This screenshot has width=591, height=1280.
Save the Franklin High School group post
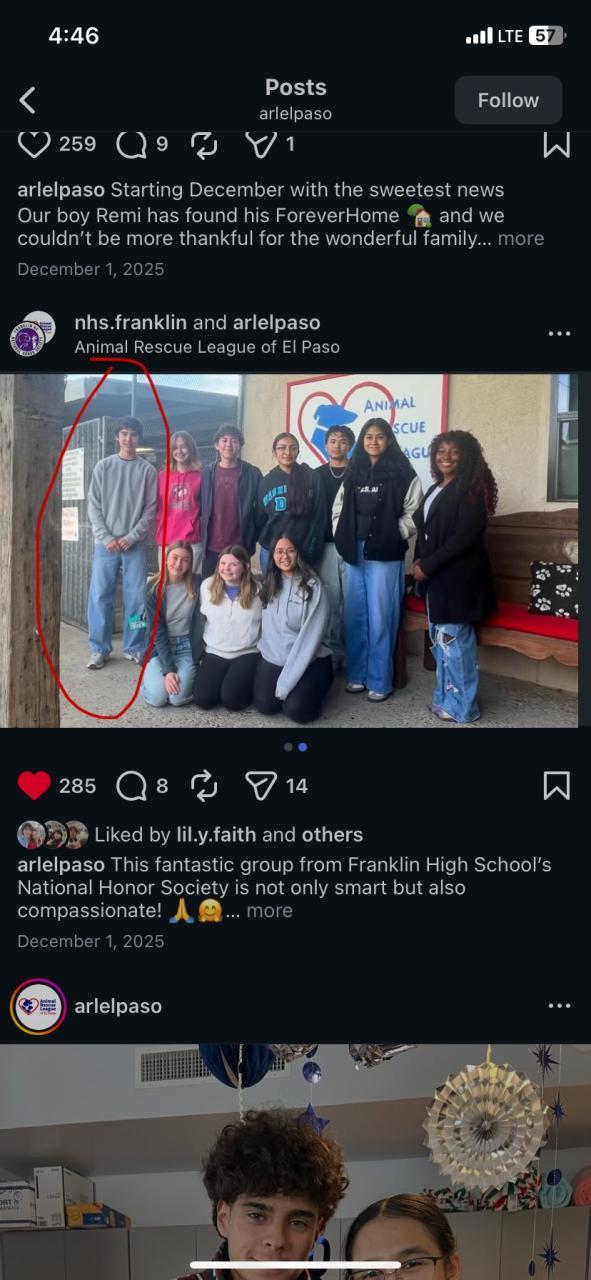click(x=556, y=786)
